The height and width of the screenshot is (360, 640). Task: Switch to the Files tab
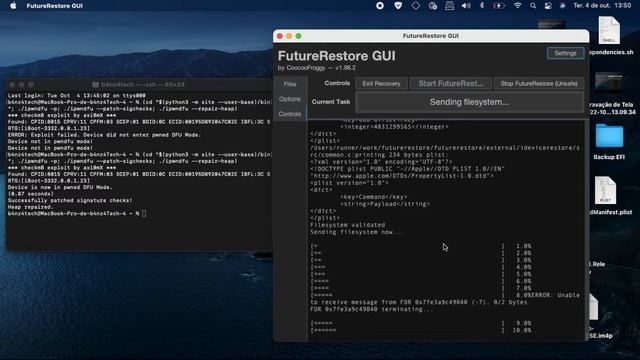coord(290,84)
